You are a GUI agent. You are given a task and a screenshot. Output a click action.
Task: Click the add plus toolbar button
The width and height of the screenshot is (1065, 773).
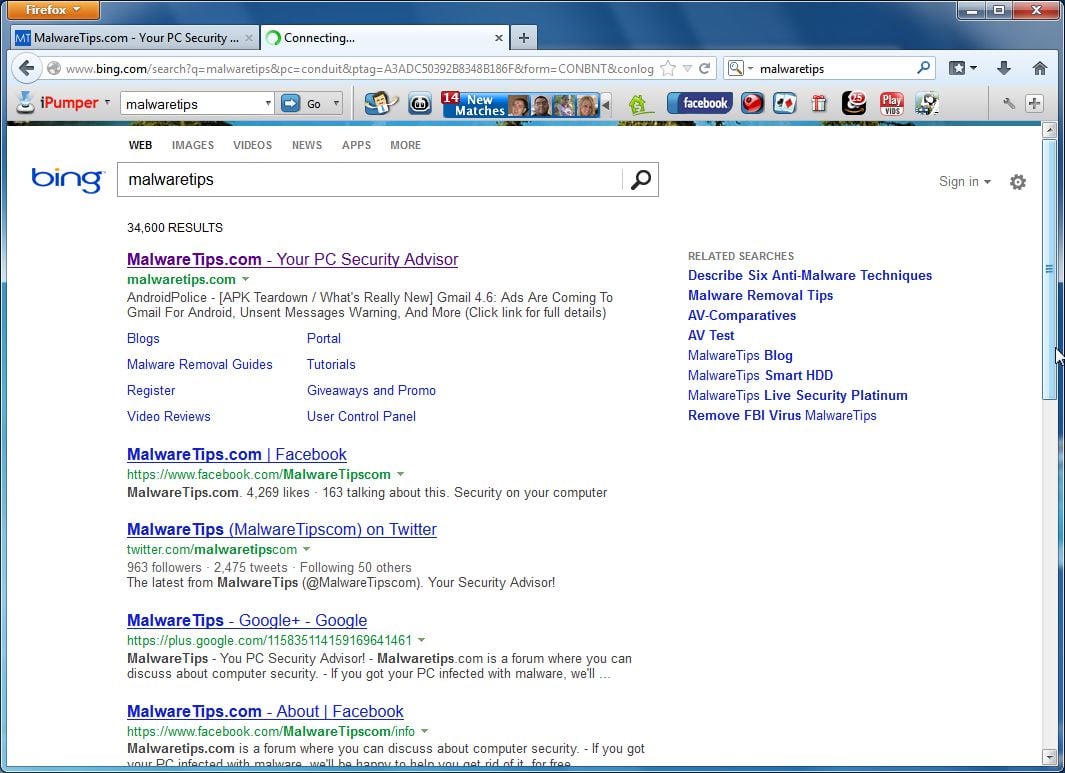click(x=1034, y=103)
